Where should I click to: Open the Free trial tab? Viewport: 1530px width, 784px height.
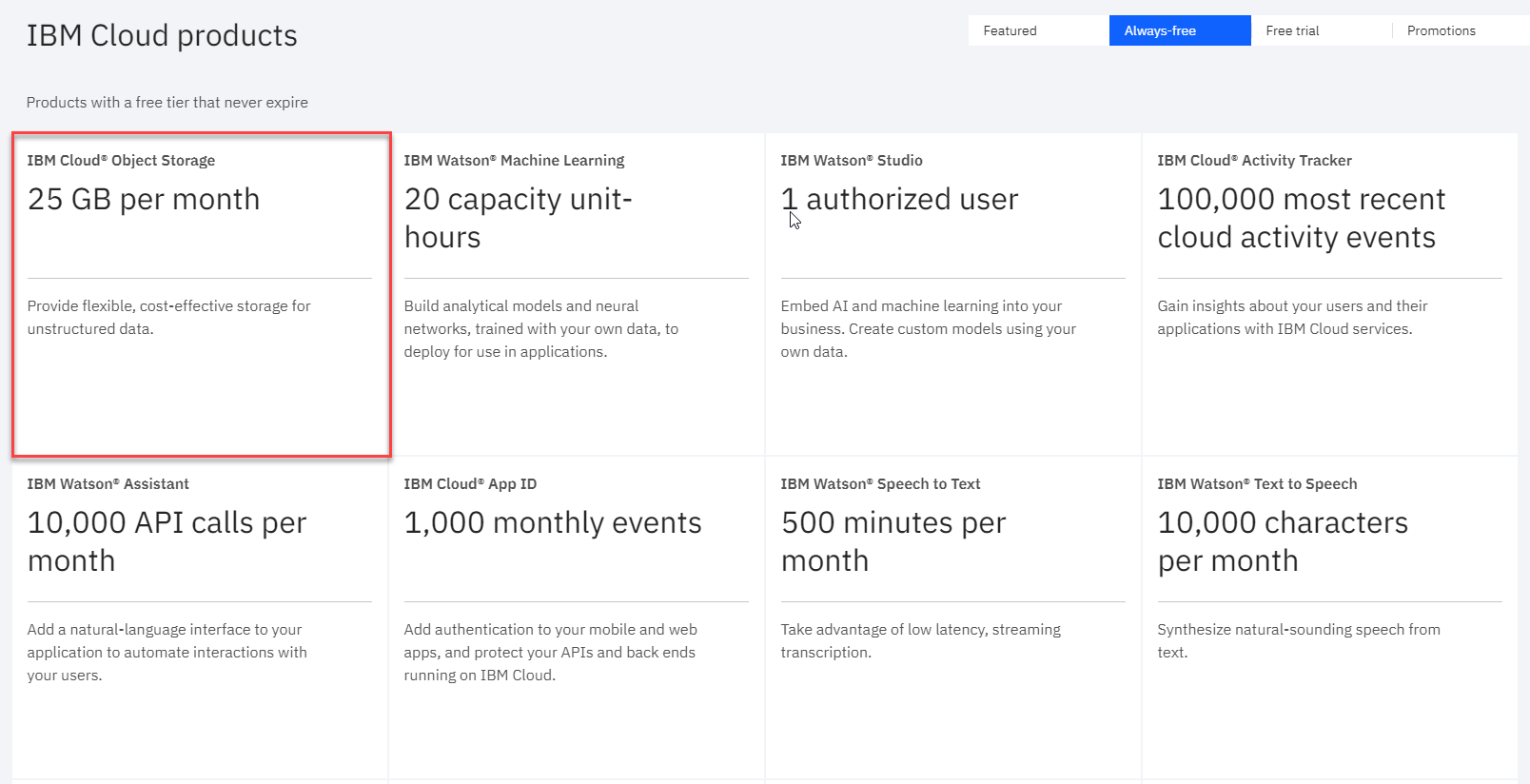pos(1322,30)
